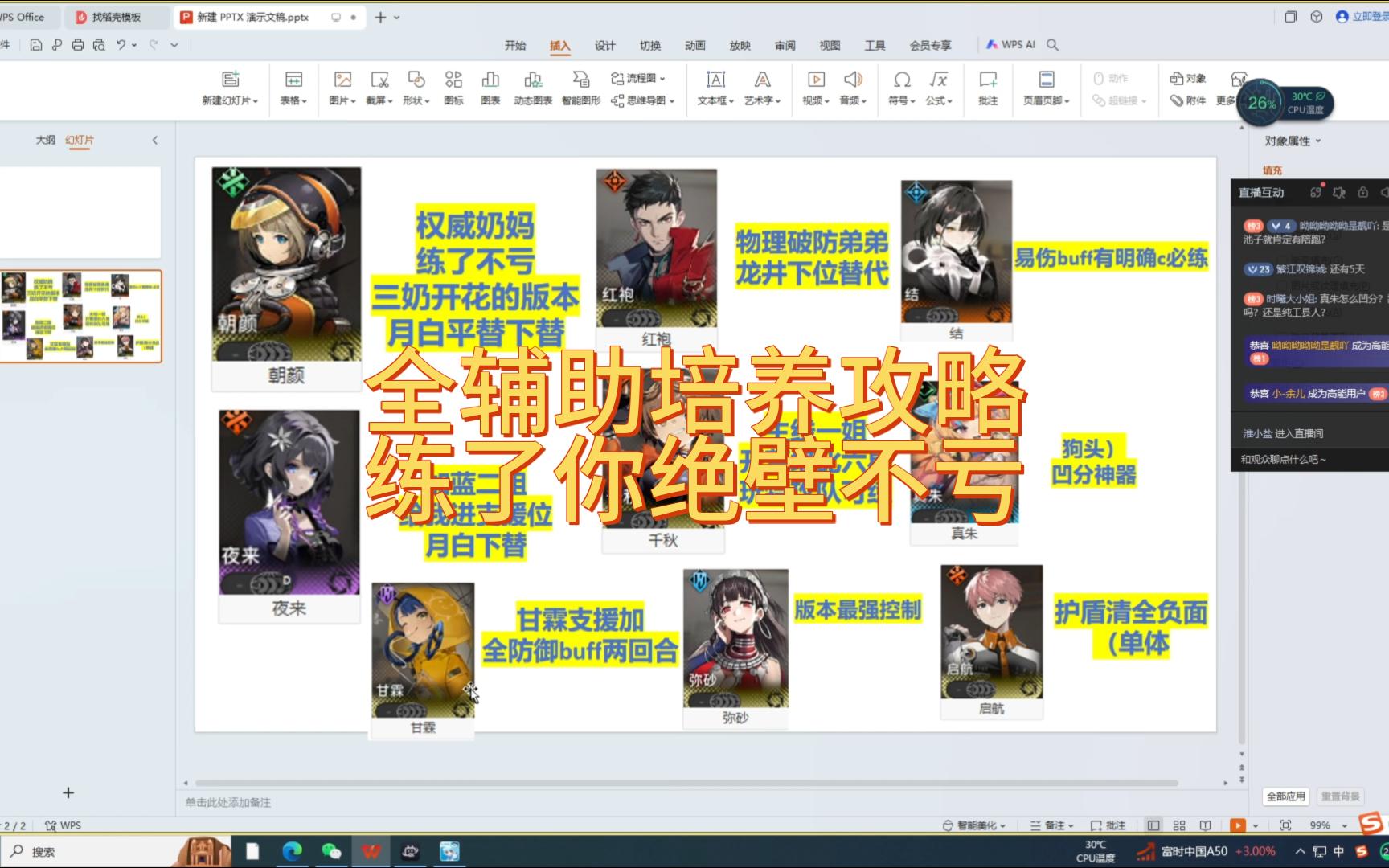Switch to reading view in status bar
The image size is (1389, 868).
click(1205, 825)
